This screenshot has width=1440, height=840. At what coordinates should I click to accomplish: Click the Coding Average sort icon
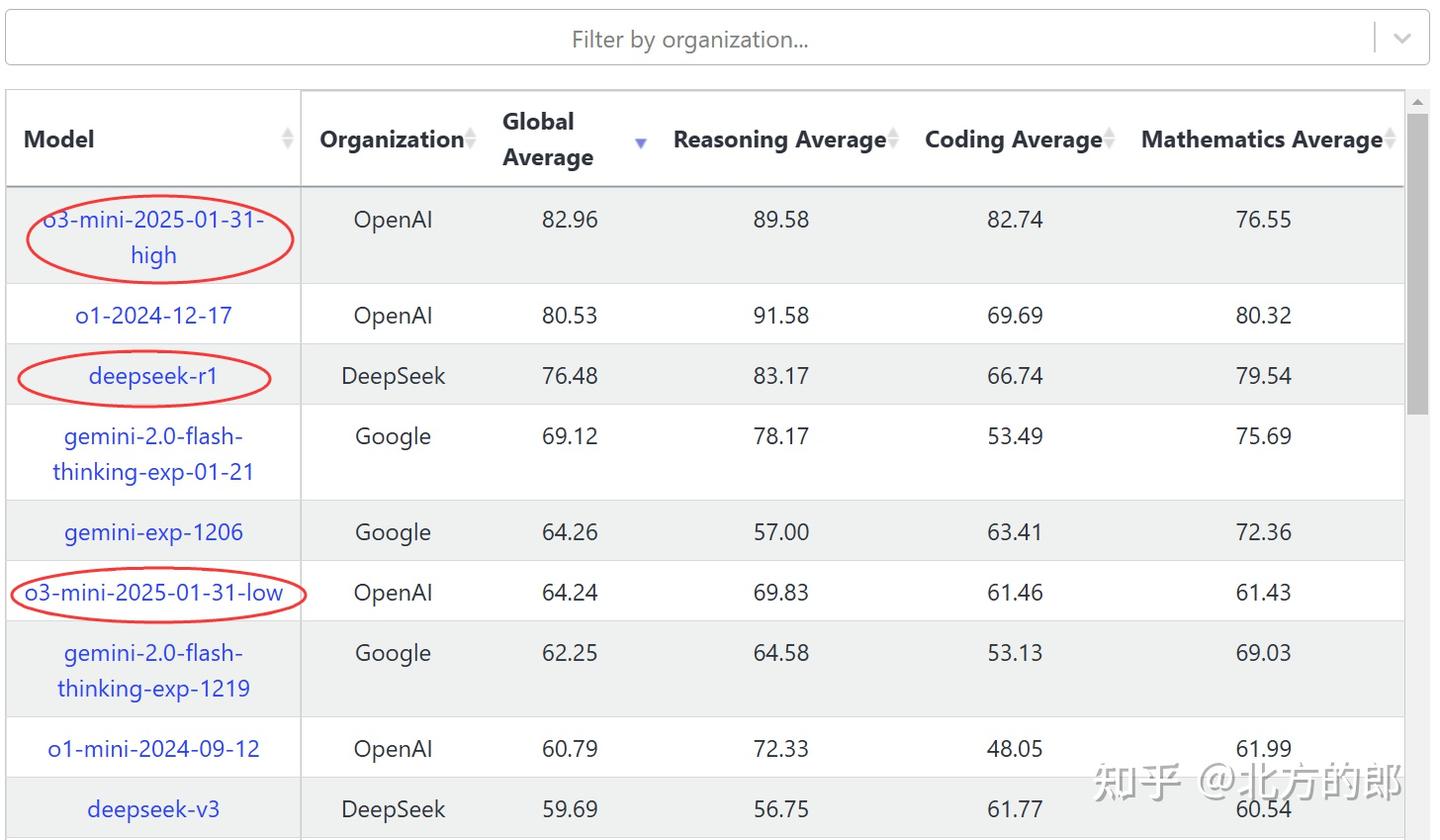[x=1109, y=139]
